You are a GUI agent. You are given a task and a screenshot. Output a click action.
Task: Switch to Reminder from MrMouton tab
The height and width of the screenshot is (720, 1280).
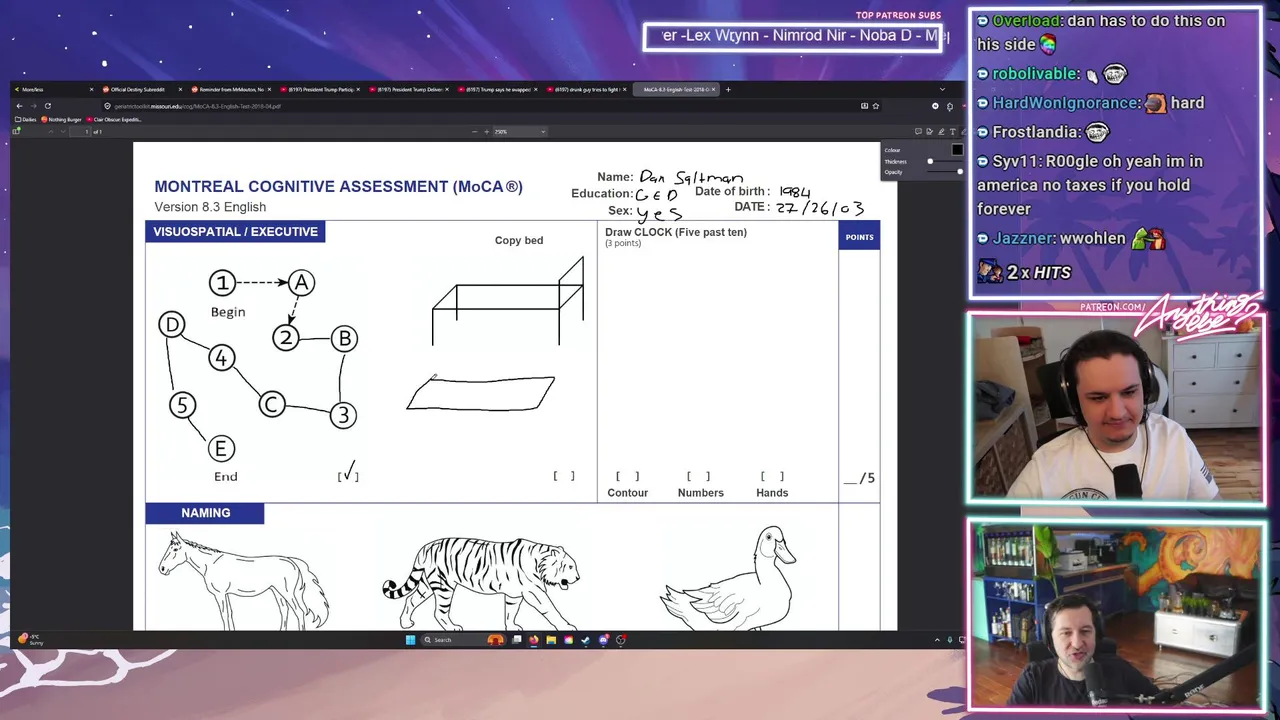coord(230,89)
